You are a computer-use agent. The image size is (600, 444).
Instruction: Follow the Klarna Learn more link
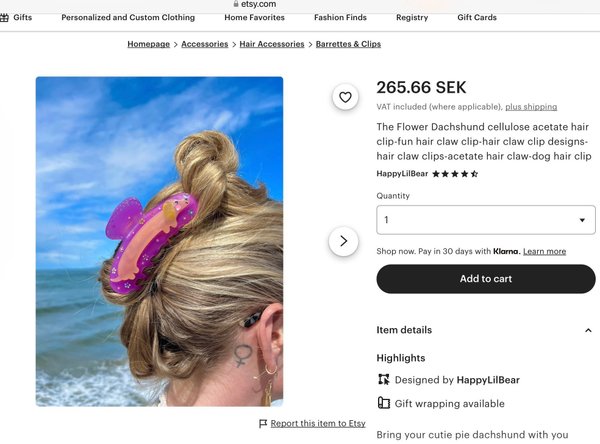[x=544, y=251]
